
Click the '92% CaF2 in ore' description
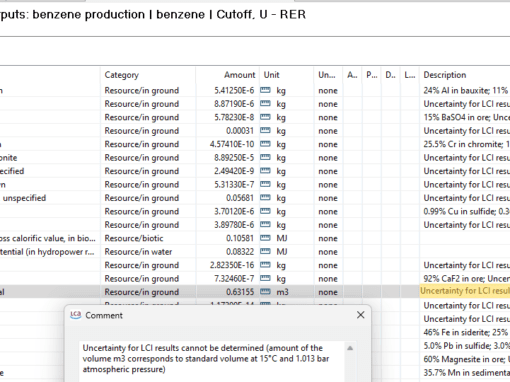click(465, 279)
